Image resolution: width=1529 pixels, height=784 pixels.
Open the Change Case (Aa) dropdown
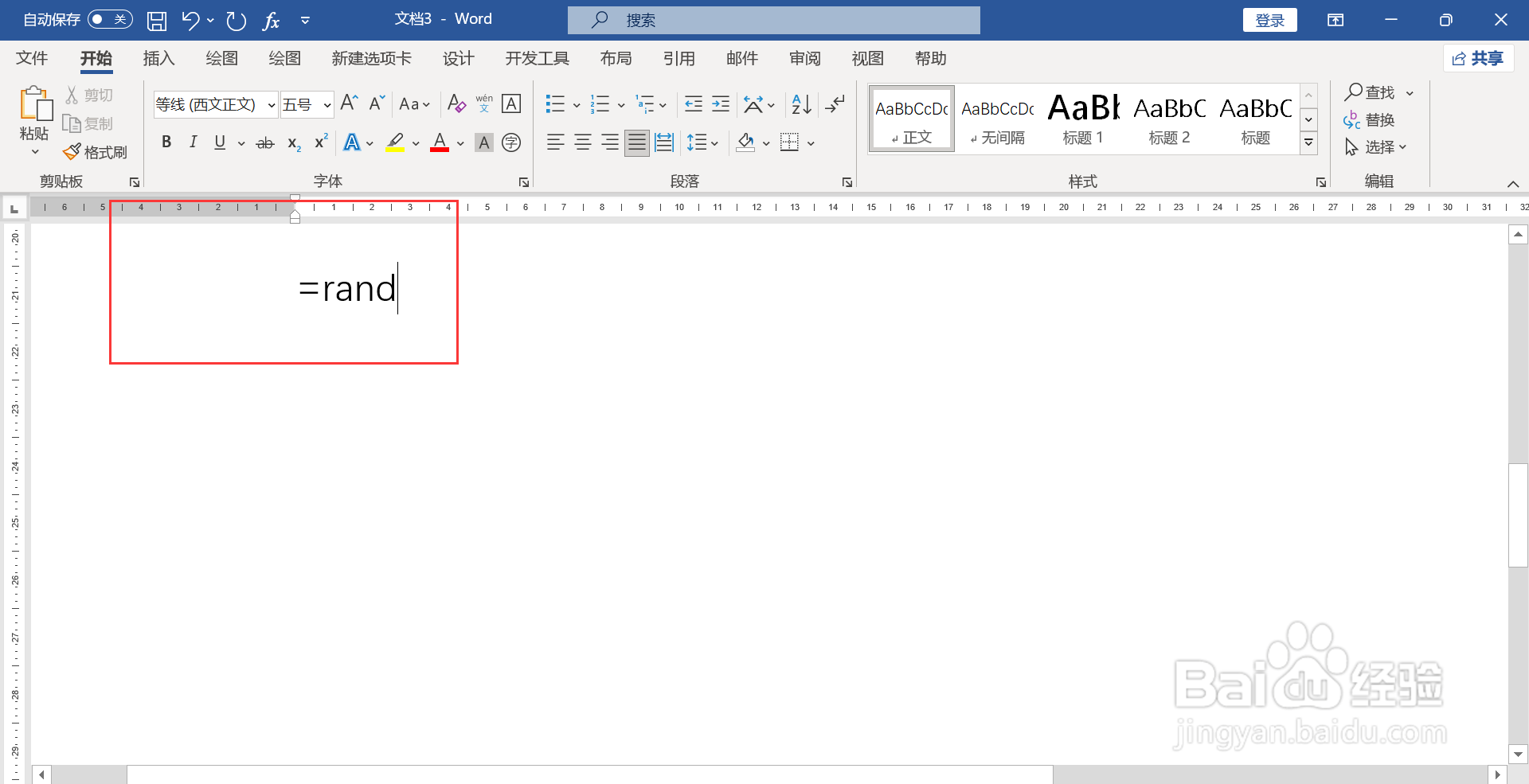[414, 104]
